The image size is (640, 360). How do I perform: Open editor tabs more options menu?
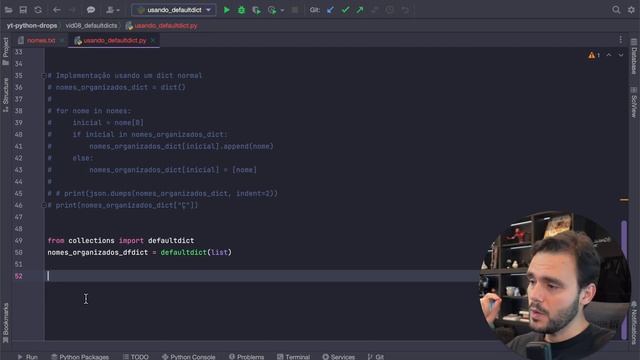[x=620, y=40]
